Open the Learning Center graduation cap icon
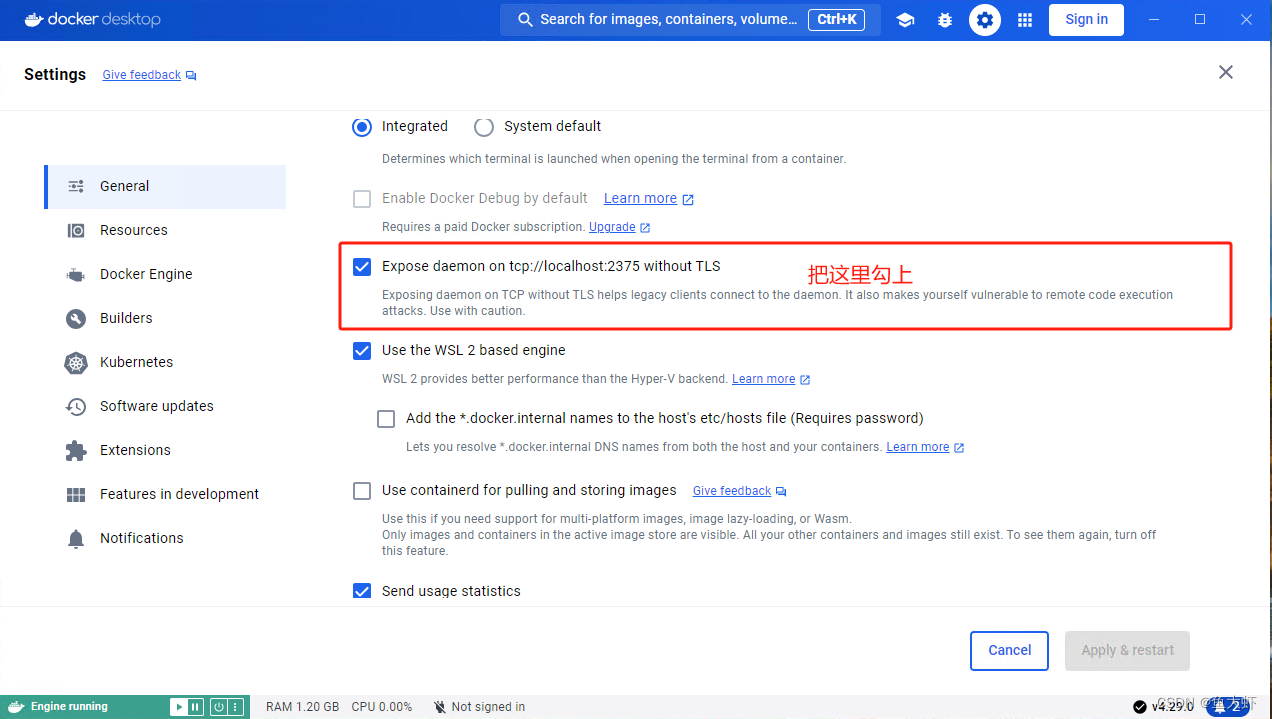1272x719 pixels. point(905,20)
